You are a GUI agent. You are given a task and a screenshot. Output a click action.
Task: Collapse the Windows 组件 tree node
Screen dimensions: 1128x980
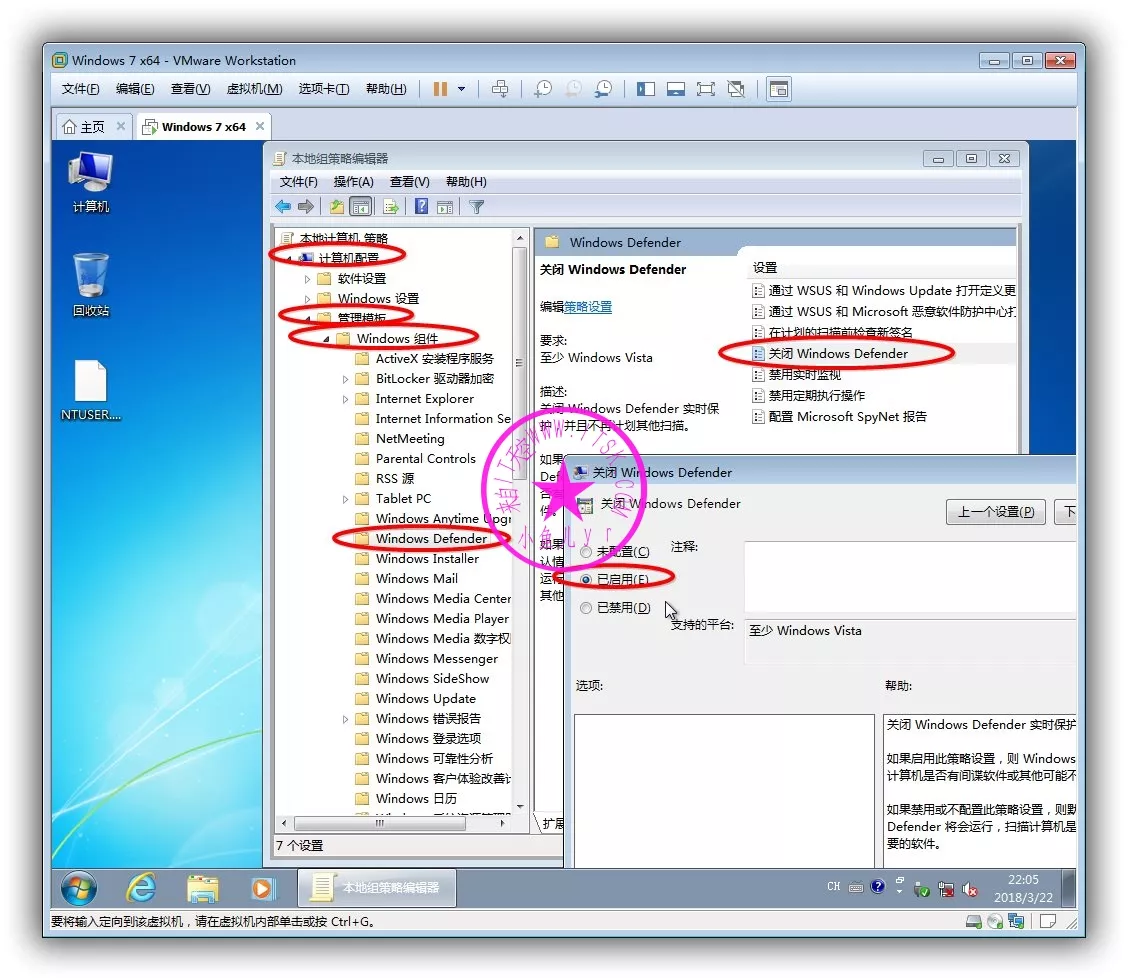point(327,339)
